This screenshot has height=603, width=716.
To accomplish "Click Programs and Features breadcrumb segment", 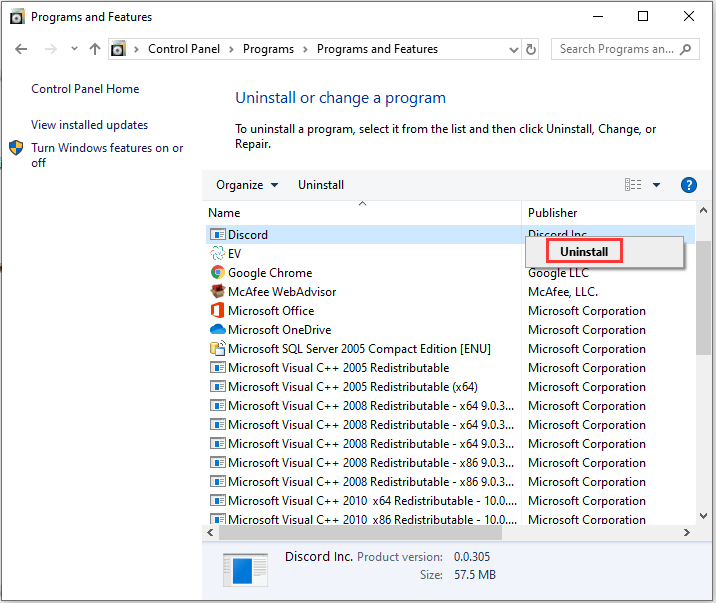I will (x=377, y=49).
